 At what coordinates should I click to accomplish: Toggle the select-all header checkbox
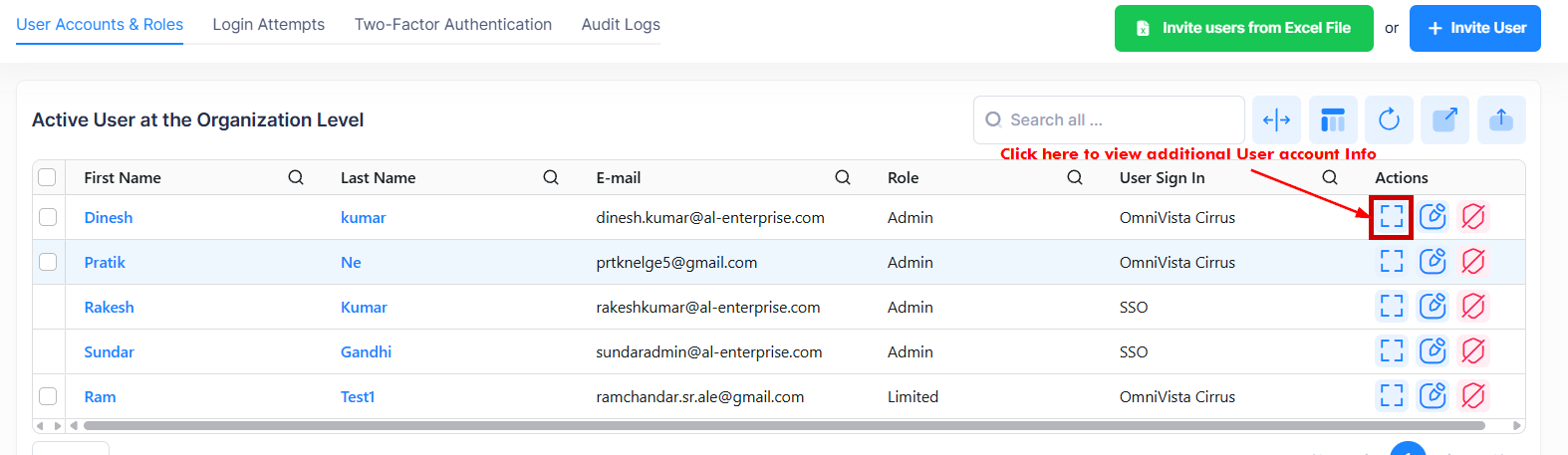(47, 177)
